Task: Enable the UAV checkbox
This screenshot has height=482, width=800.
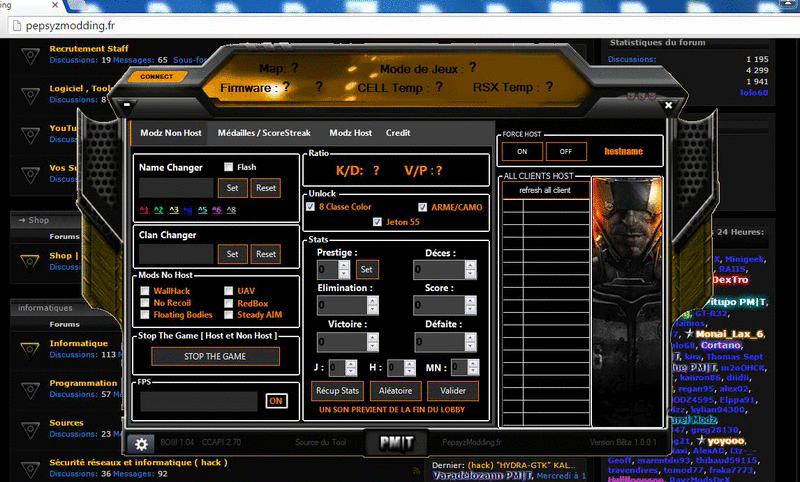Action: (x=229, y=291)
